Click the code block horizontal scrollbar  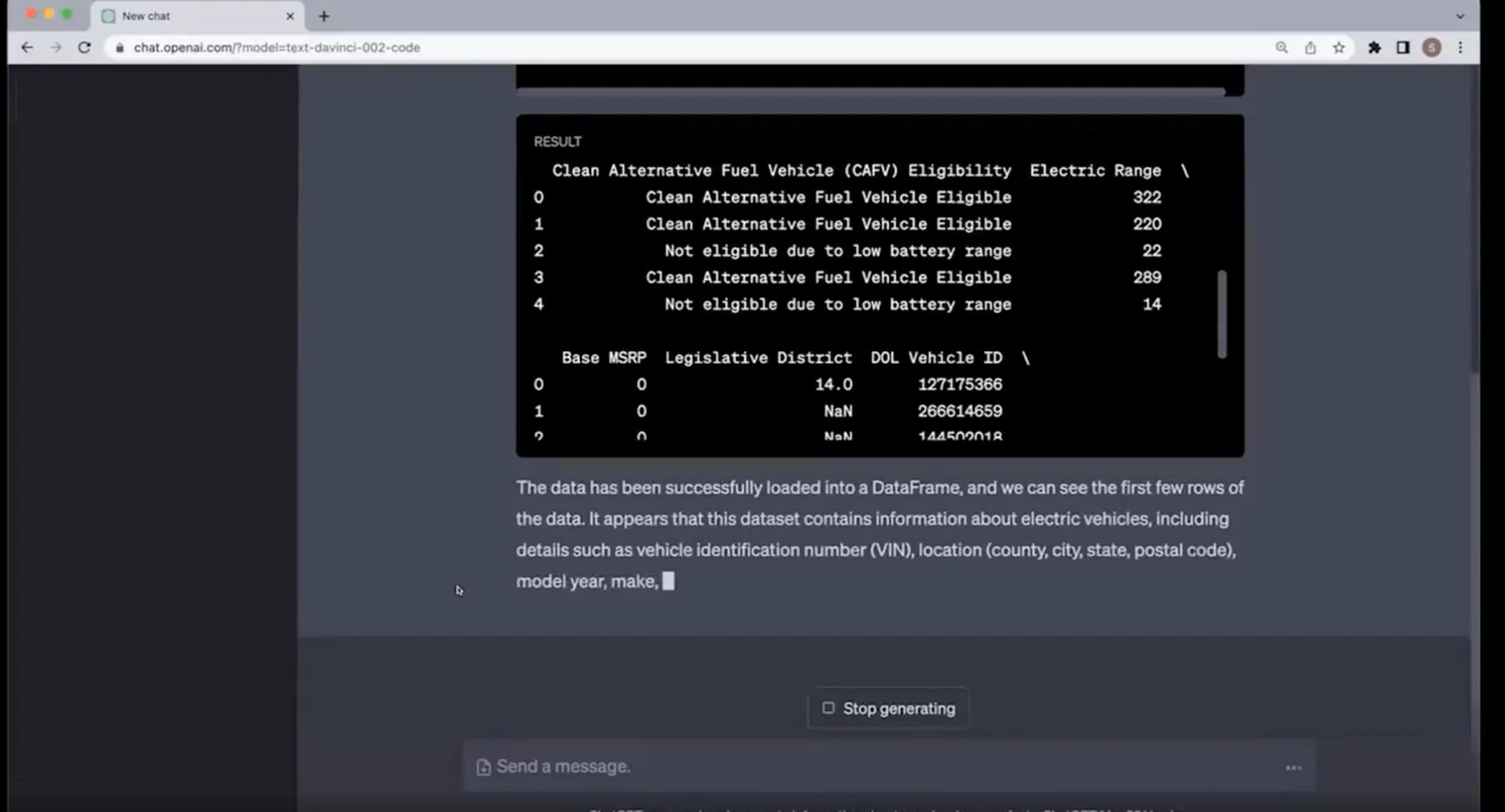[x=870, y=92]
